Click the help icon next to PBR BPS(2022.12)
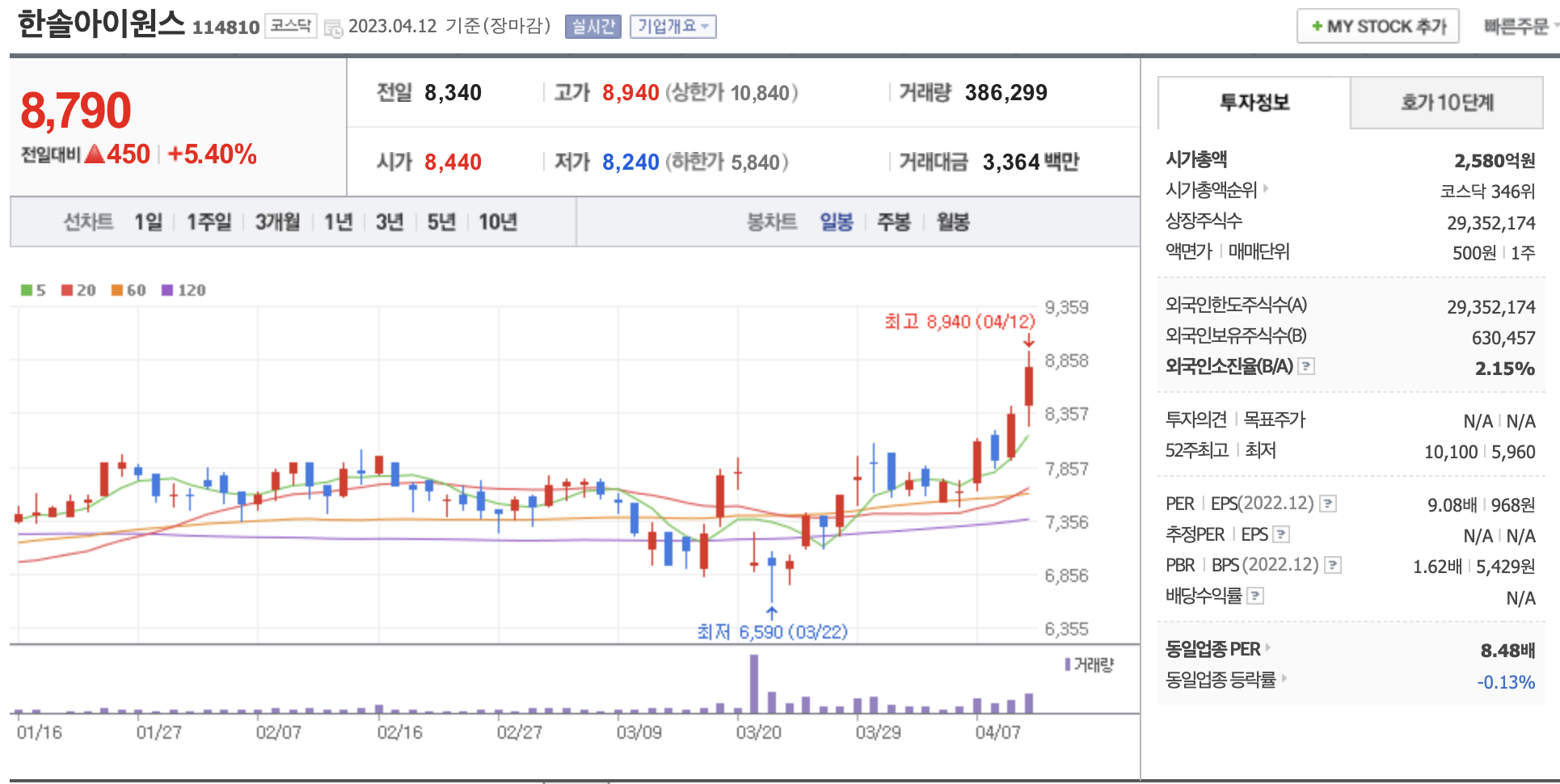The height and width of the screenshot is (784, 1560). pyautogui.click(x=1333, y=565)
